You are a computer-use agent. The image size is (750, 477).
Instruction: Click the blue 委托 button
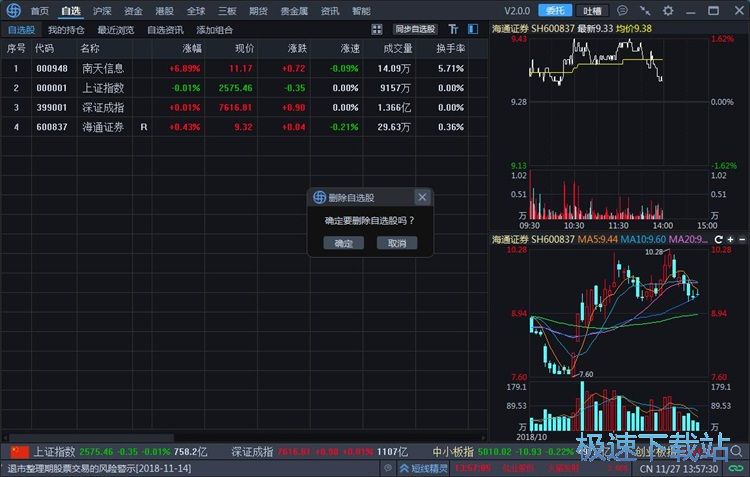555,11
